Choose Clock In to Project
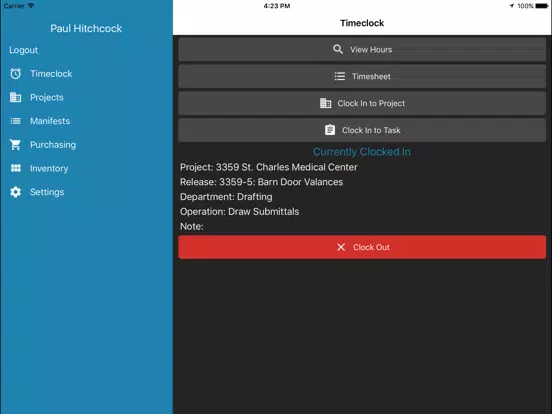Image resolution: width=552 pixels, height=414 pixels. pos(362,103)
